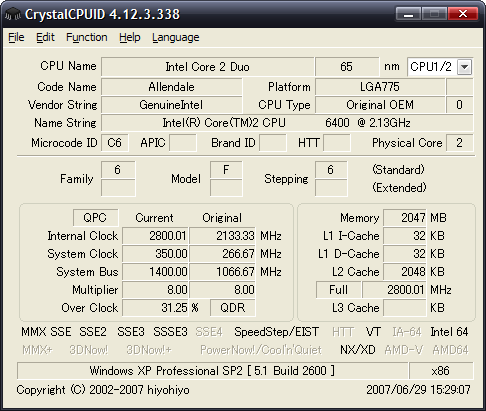
Task: Open the Help menu
Action: [x=130, y=37]
